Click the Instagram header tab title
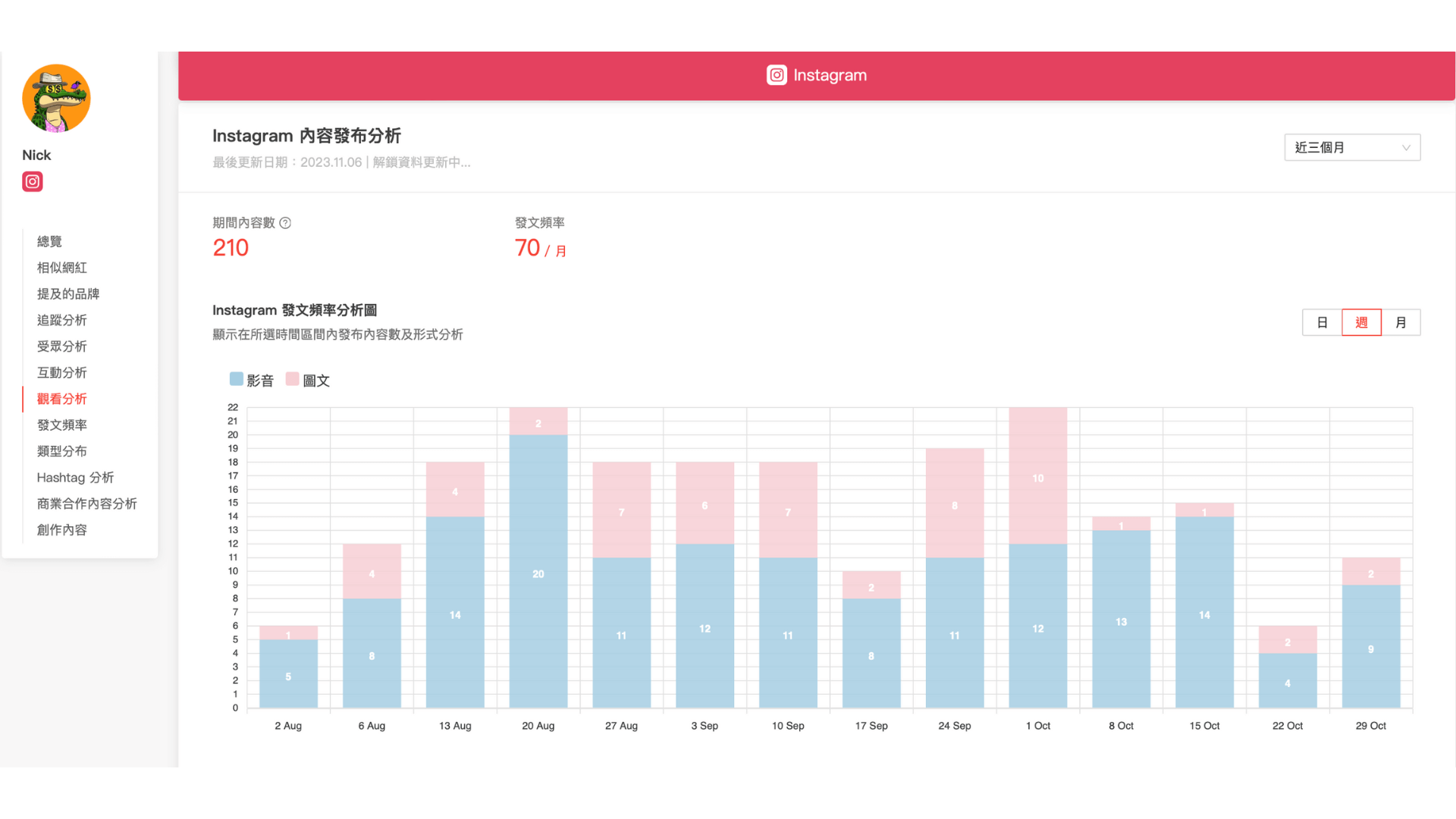 (x=830, y=75)
